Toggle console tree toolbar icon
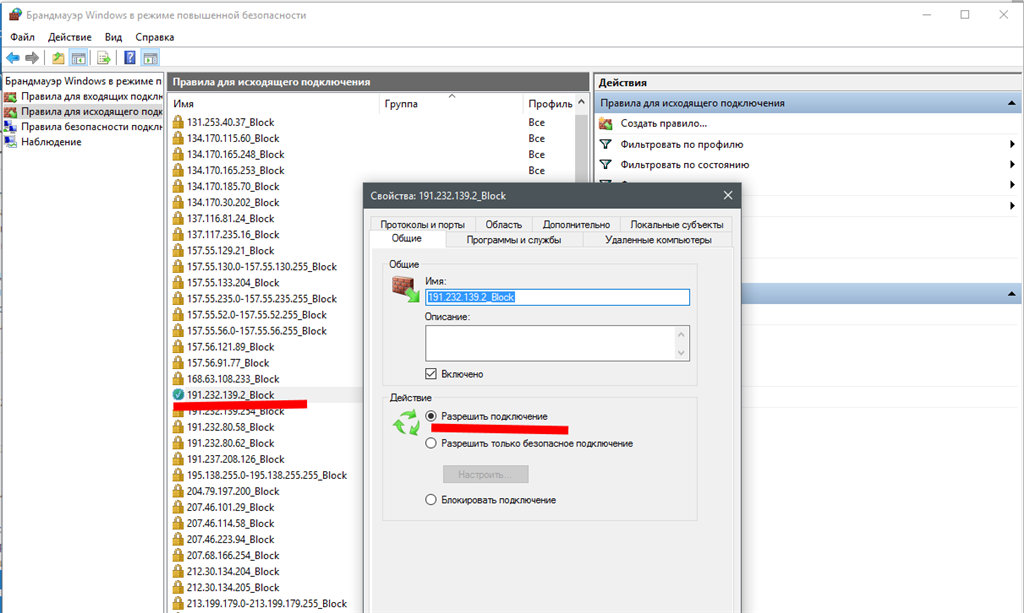 point(78,58)
